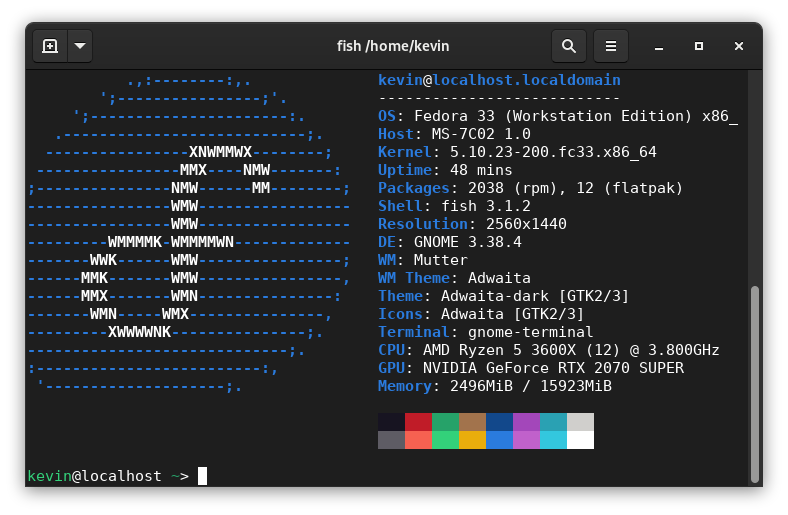Click the Uptime value '48 mins'

[481, 170]
